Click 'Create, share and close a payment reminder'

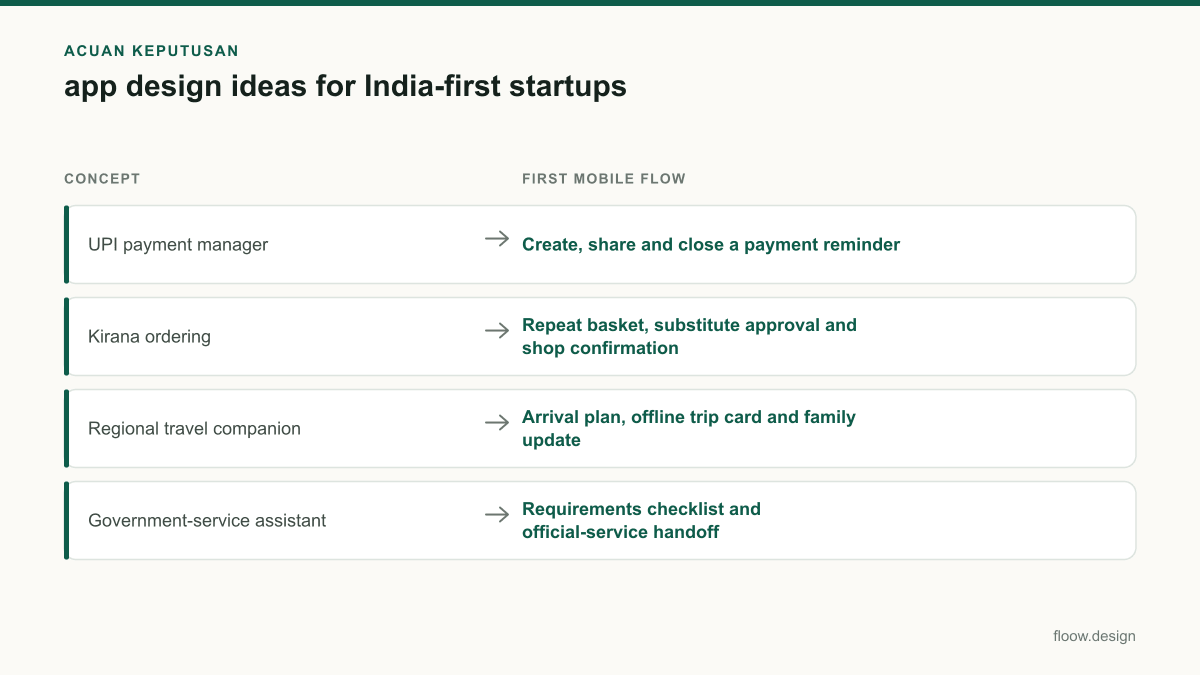[x=711, y=245]
